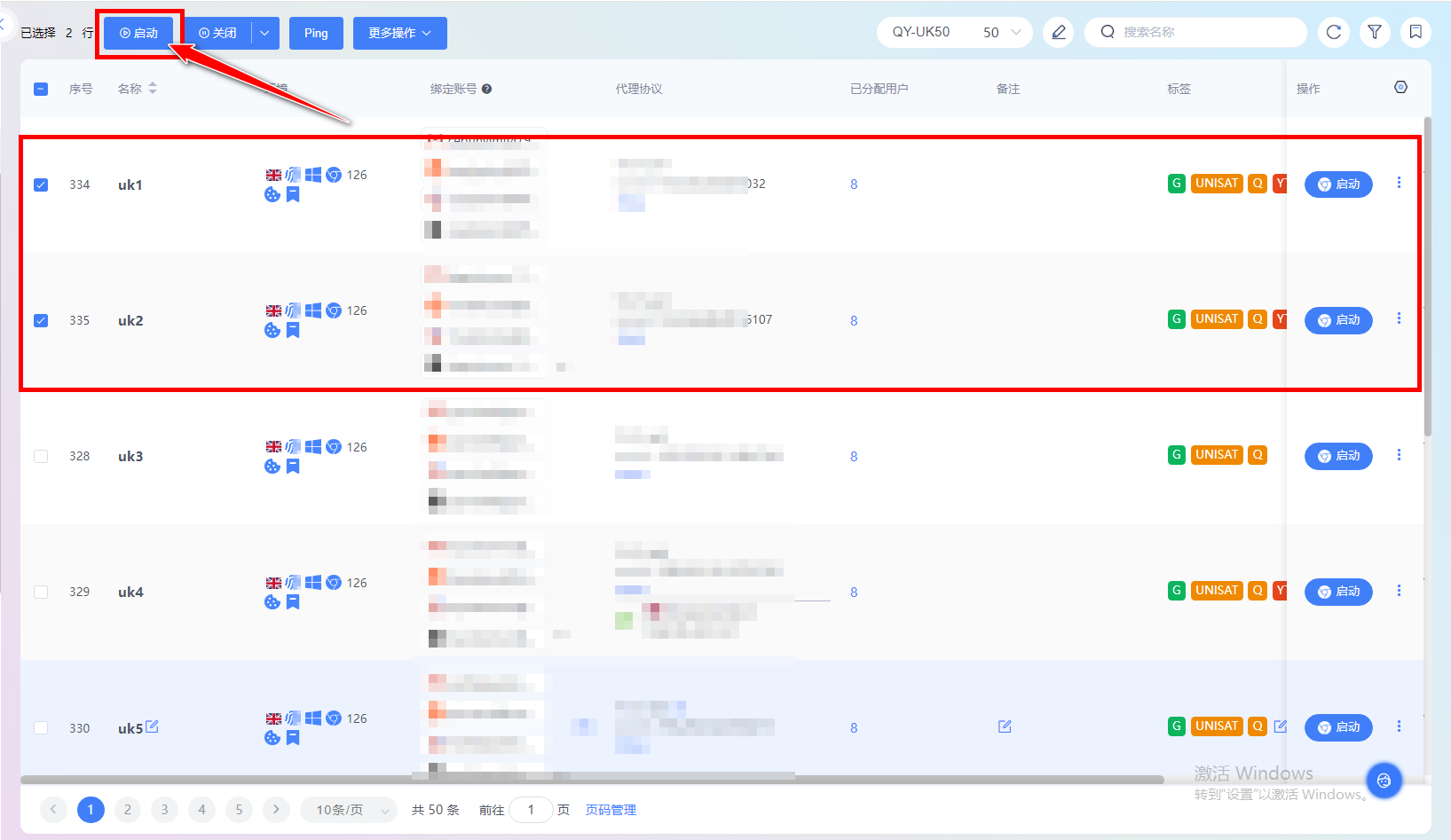
Task: Sort by the name column arrows
Action: (x=153, y=89)
